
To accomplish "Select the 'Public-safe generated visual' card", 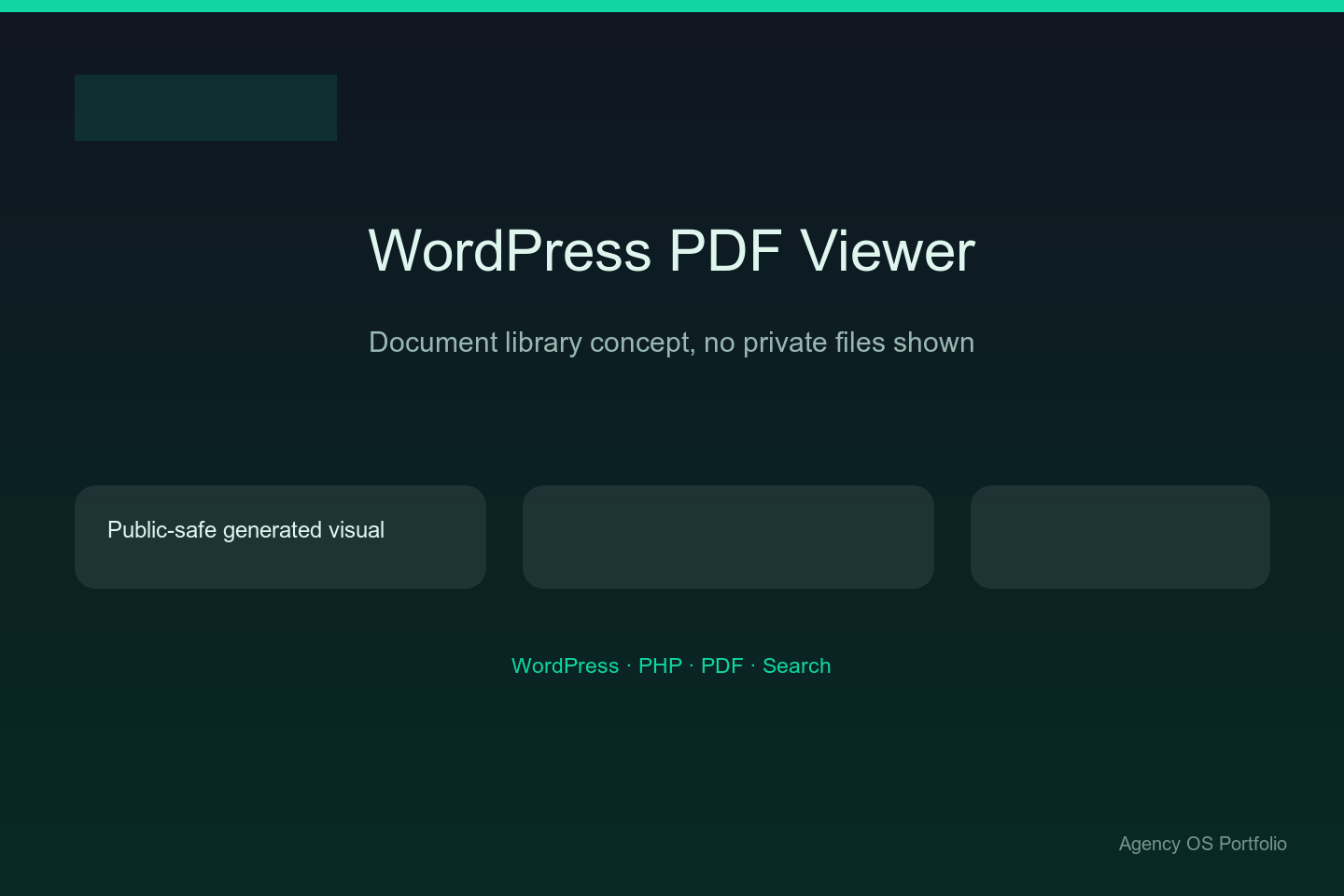I will (x=280, y=537).
